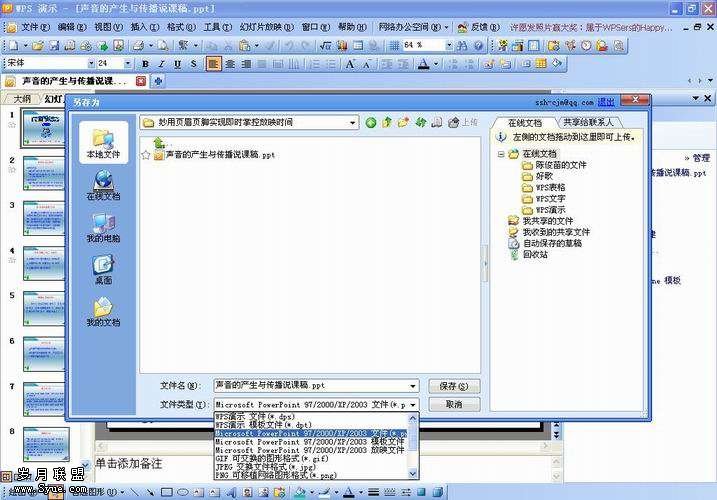
Task: Toggle Underline formatting in toolbar
Action: pos(177,64)
